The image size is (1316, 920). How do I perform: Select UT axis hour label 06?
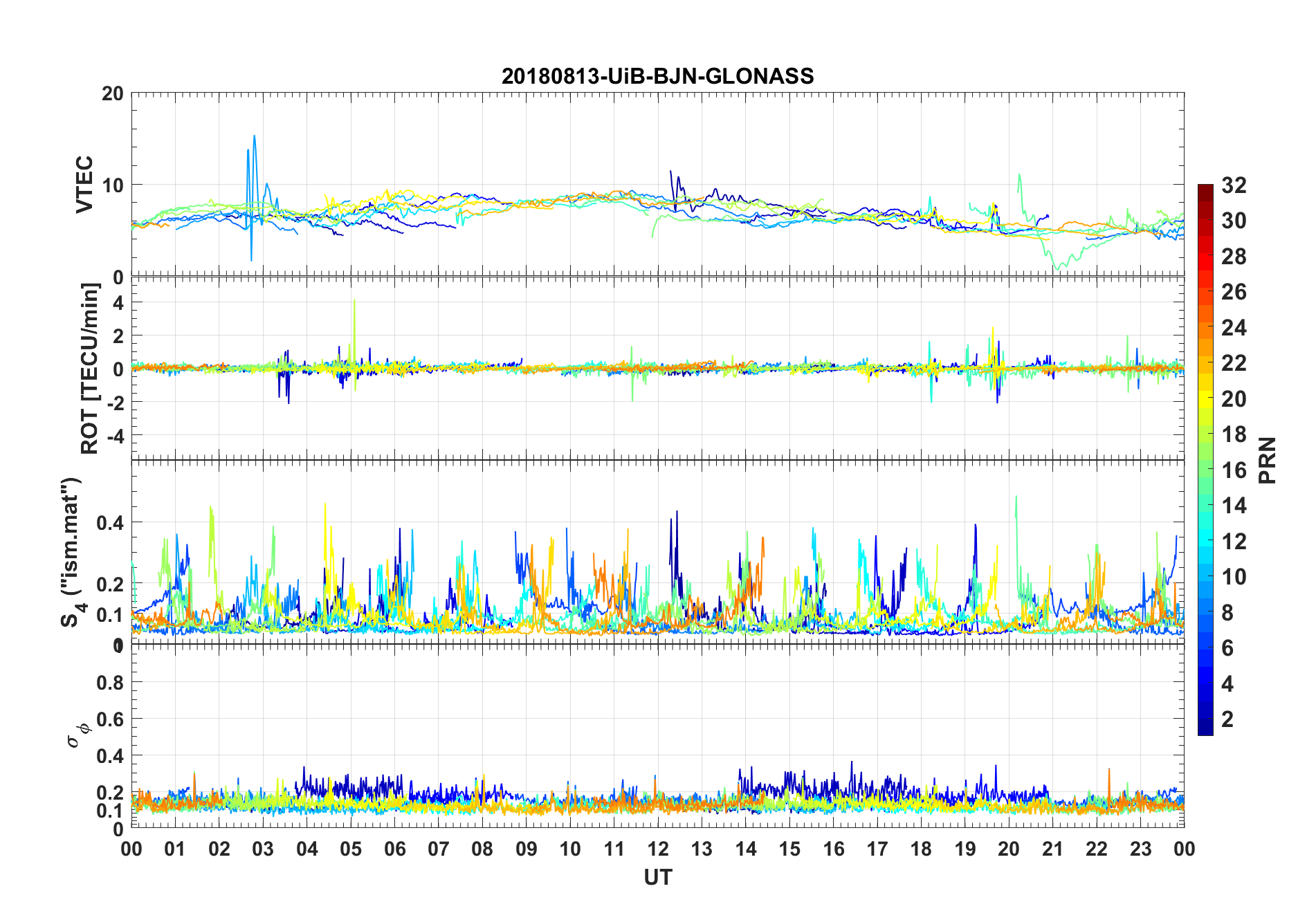tap(394, 849)
